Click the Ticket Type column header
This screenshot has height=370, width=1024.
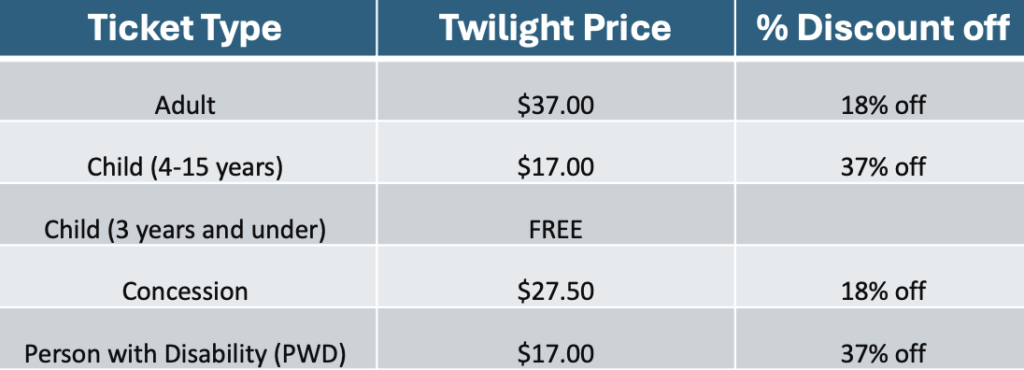188,27
